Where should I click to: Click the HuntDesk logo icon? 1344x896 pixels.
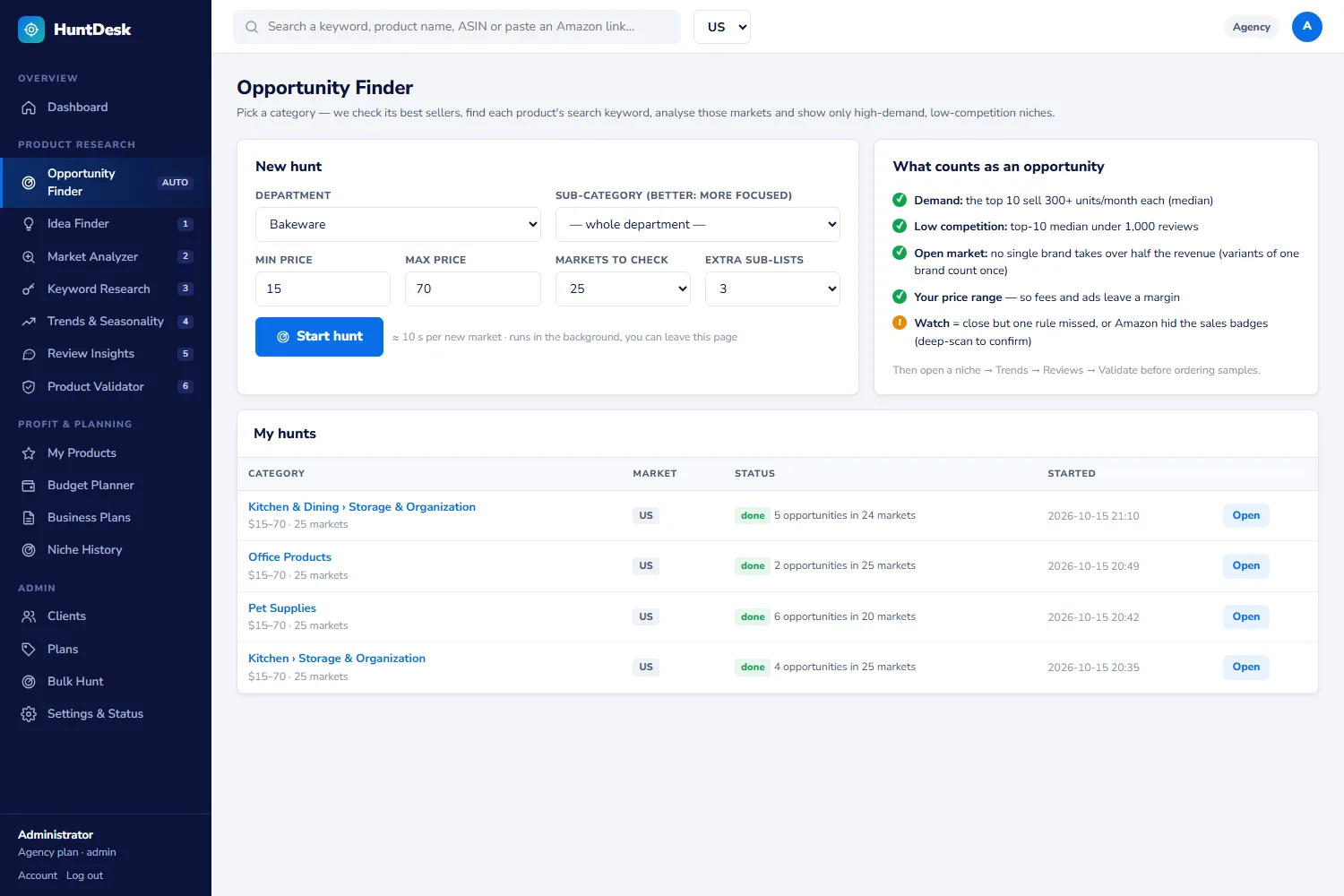(31, 30)
